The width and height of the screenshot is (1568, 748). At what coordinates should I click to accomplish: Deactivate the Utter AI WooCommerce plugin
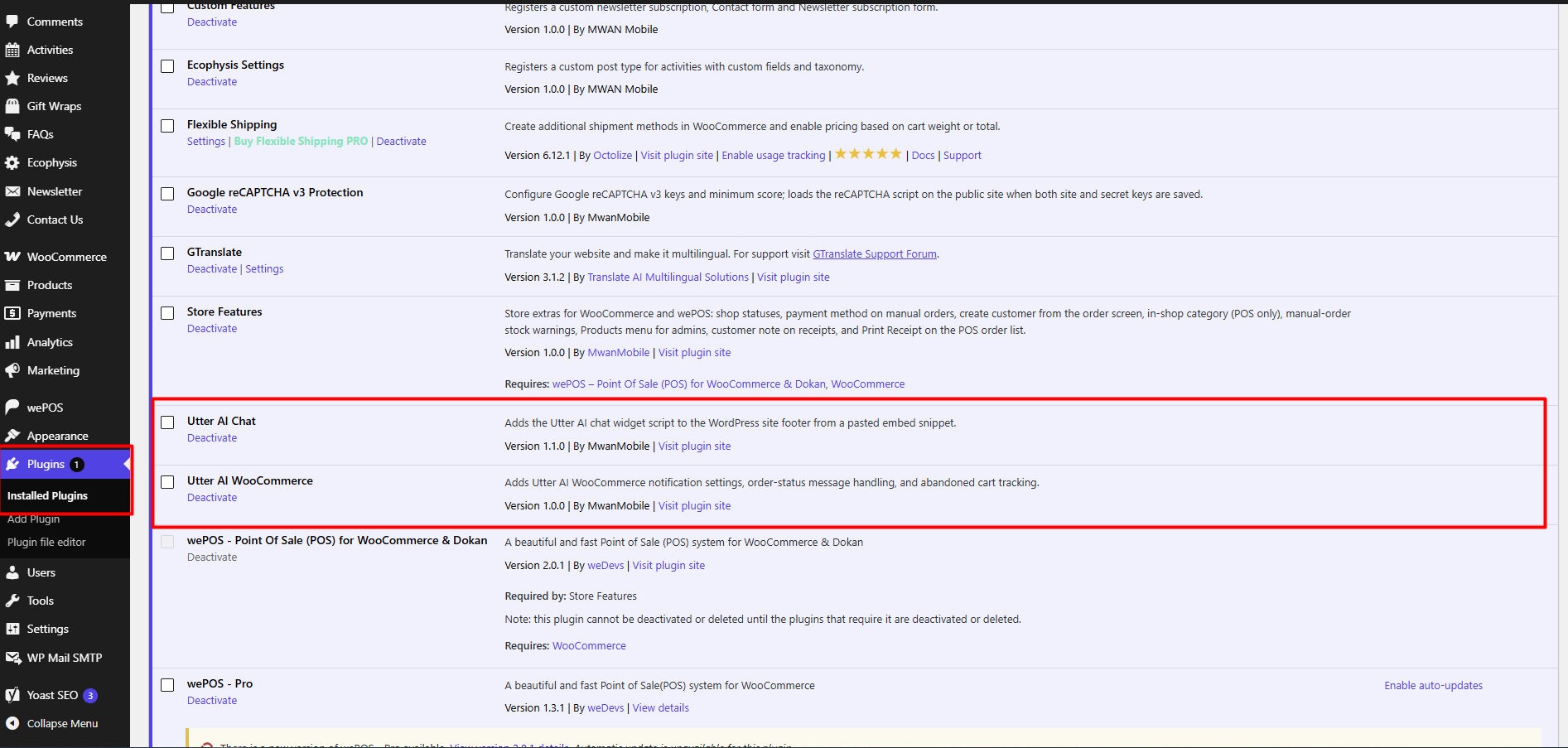(x=212, y=497)
